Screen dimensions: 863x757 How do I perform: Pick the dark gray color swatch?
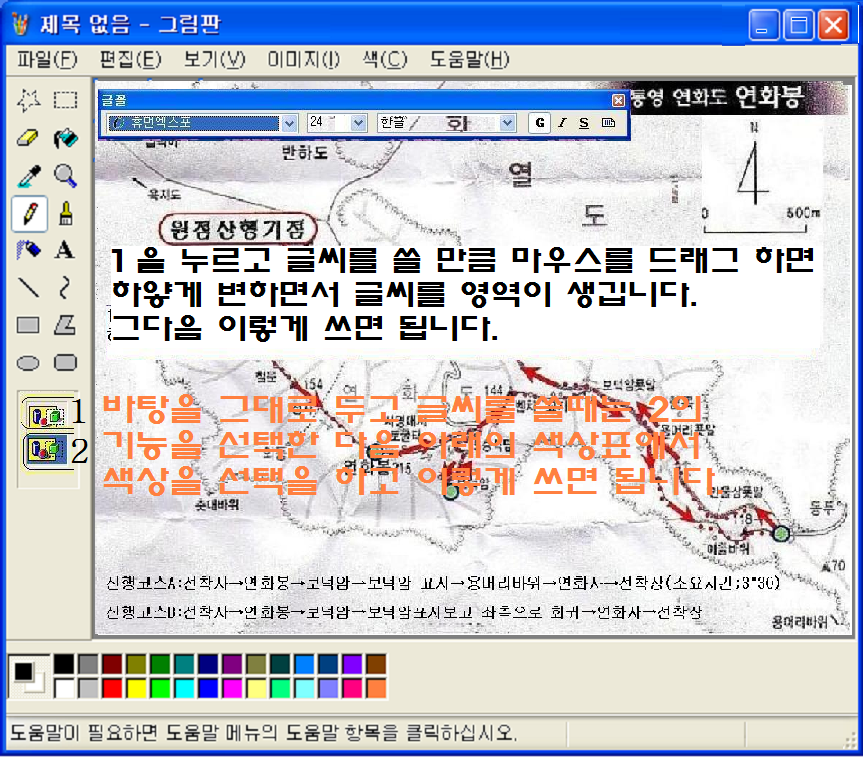pyautogui.click(x=88, y=664)
